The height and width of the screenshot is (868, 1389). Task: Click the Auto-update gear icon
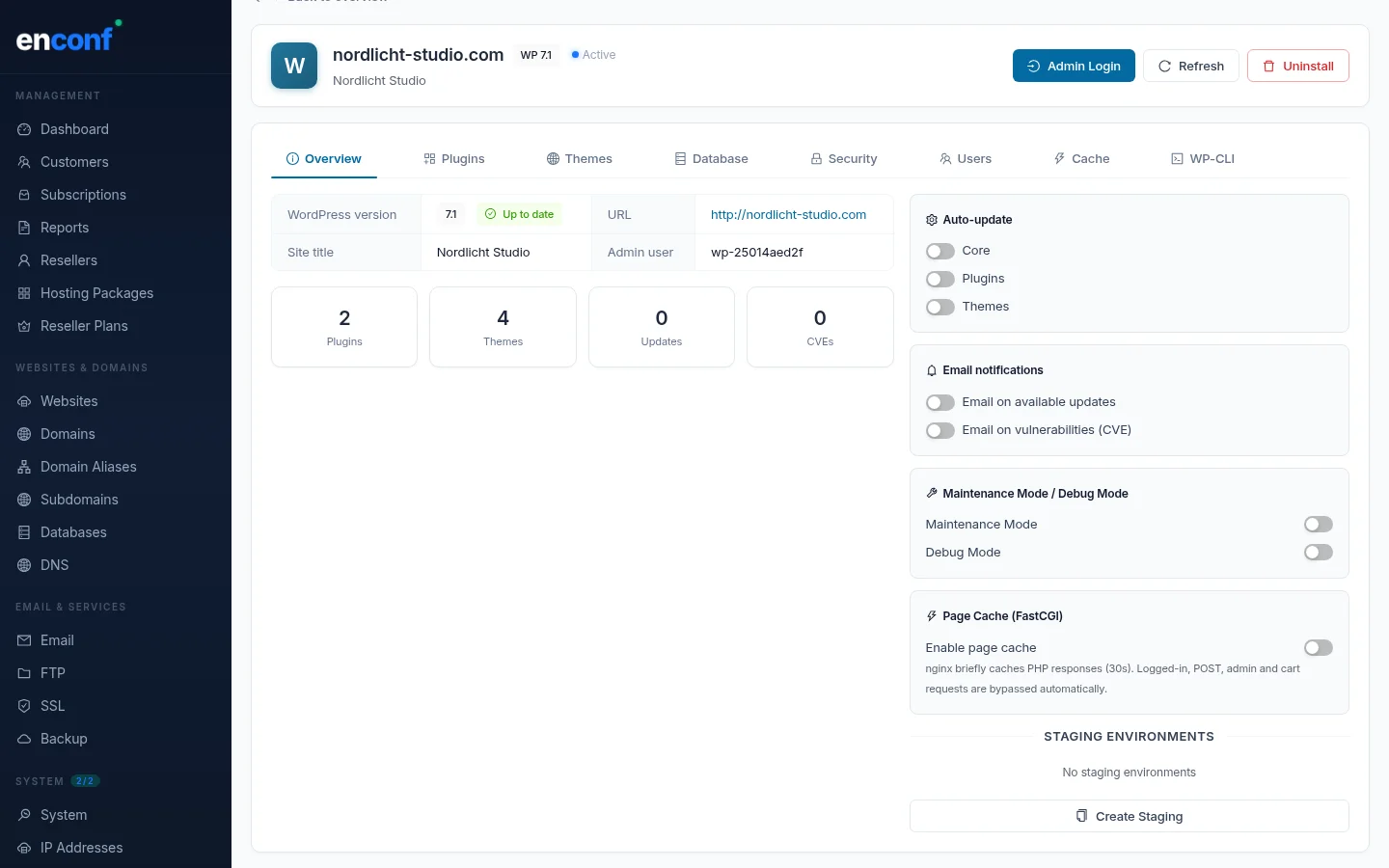pyautogui.click(x=932, y=220)
